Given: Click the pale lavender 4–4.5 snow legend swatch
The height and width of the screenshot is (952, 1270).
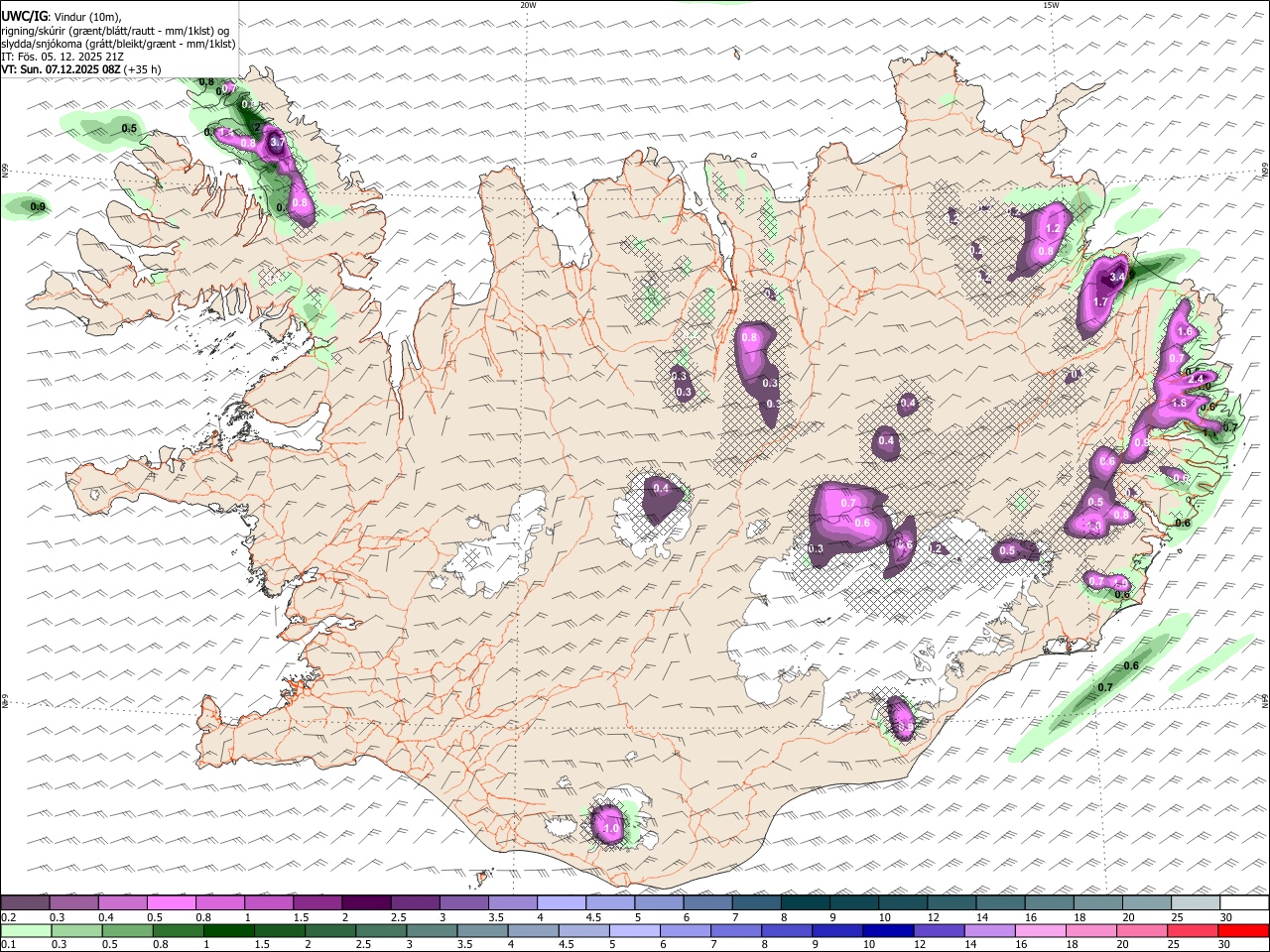Looking at the screenshot, I should tap(561, 903).
